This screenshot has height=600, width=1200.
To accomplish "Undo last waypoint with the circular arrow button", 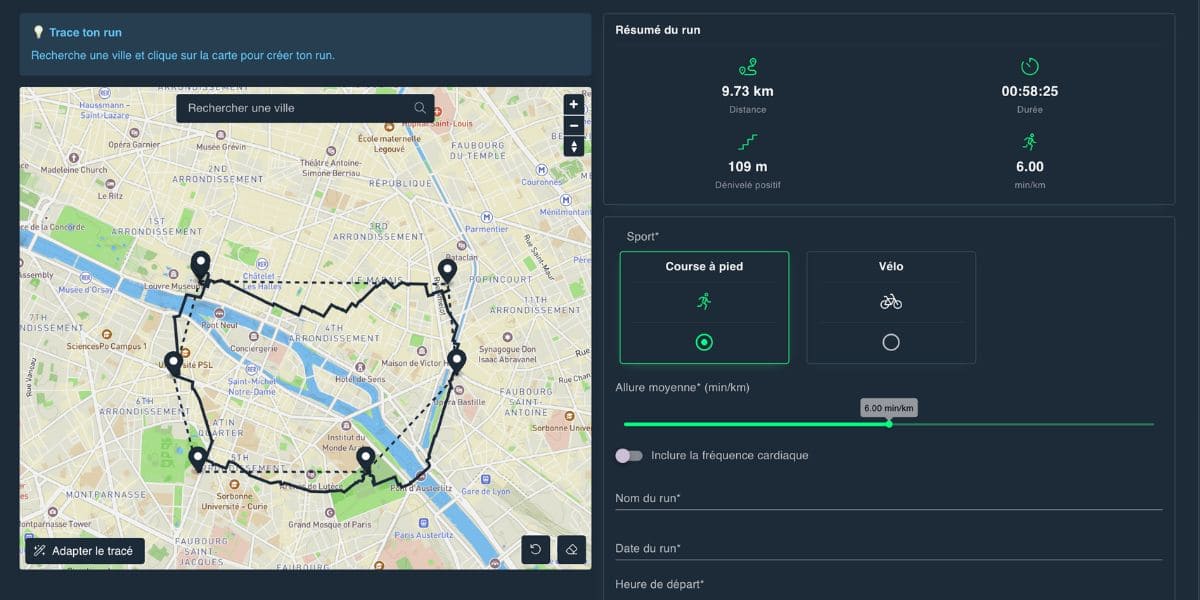I will point(536,550).
